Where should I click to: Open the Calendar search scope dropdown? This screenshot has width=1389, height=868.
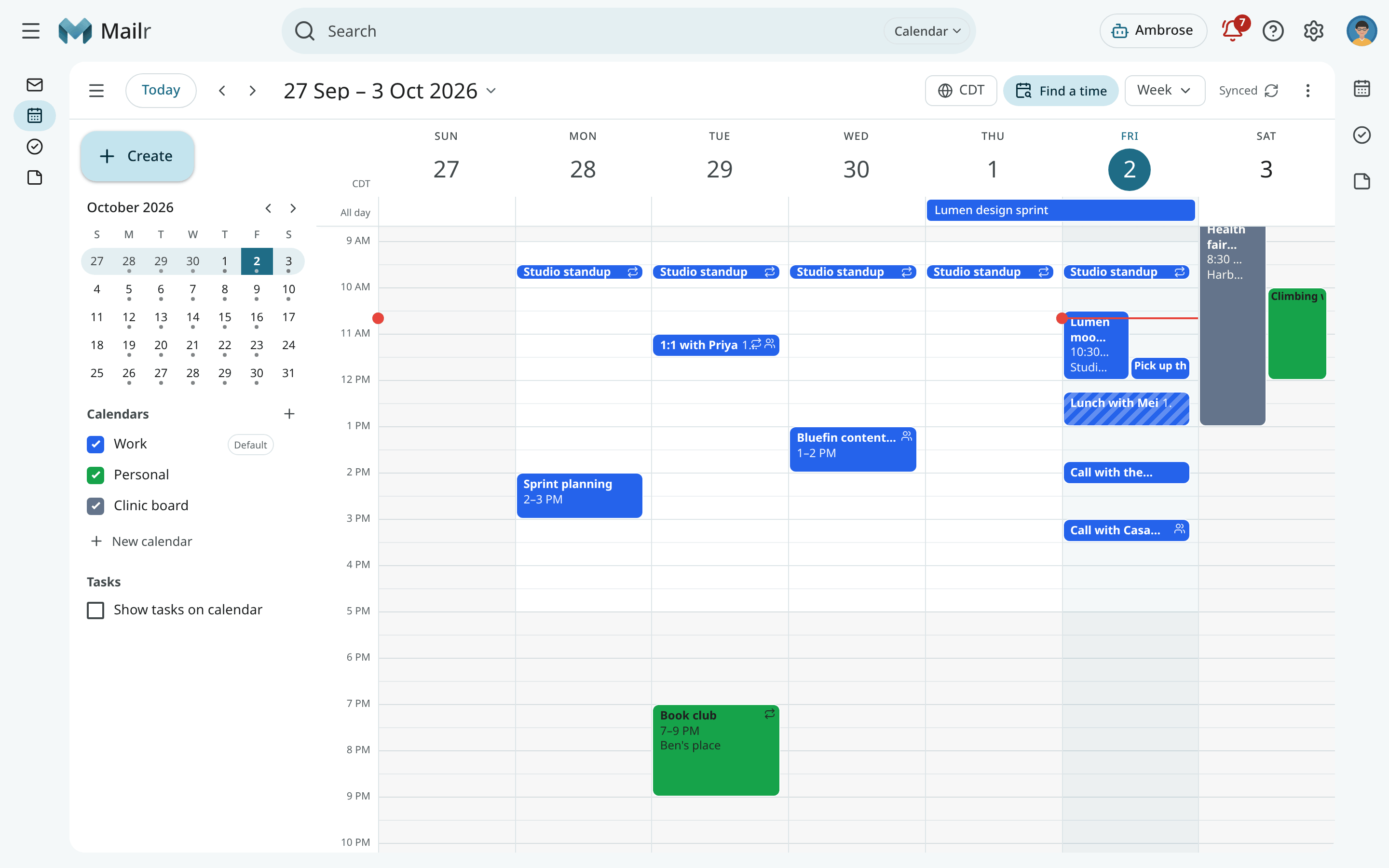click(x=927, y=31)
